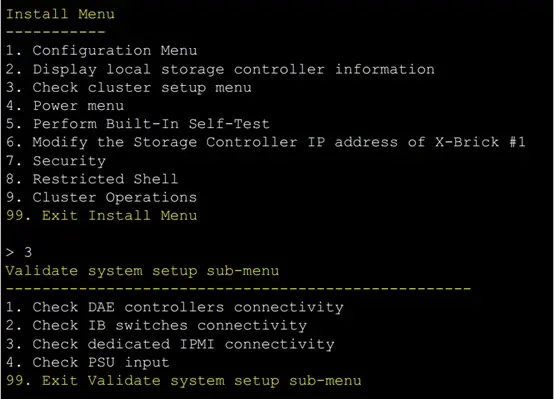Image resolution: width=554 pixels, height=399 pixels.
Task: Select the Restricted Shell option
Action: [92, 179]
